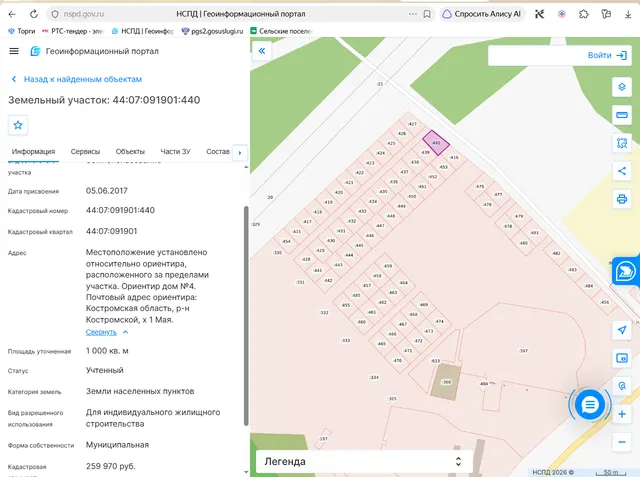
Task: Click Войти login button
Action: pos(607,55)
